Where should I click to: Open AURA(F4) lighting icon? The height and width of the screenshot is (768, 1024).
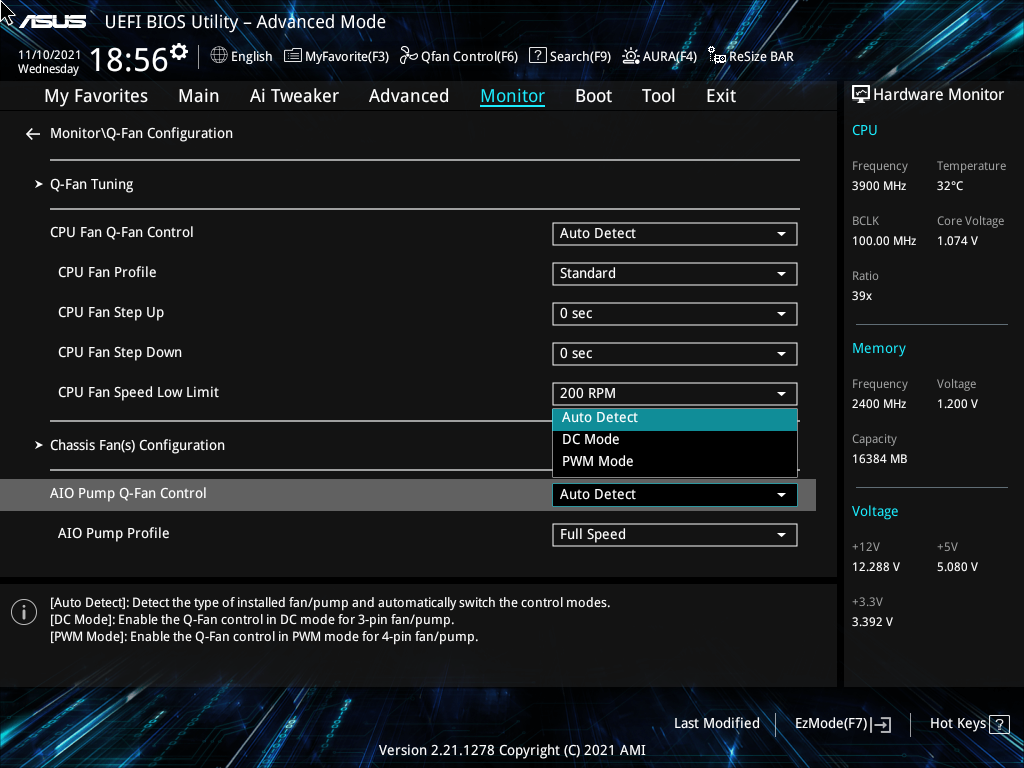click(x=631, y=56)
